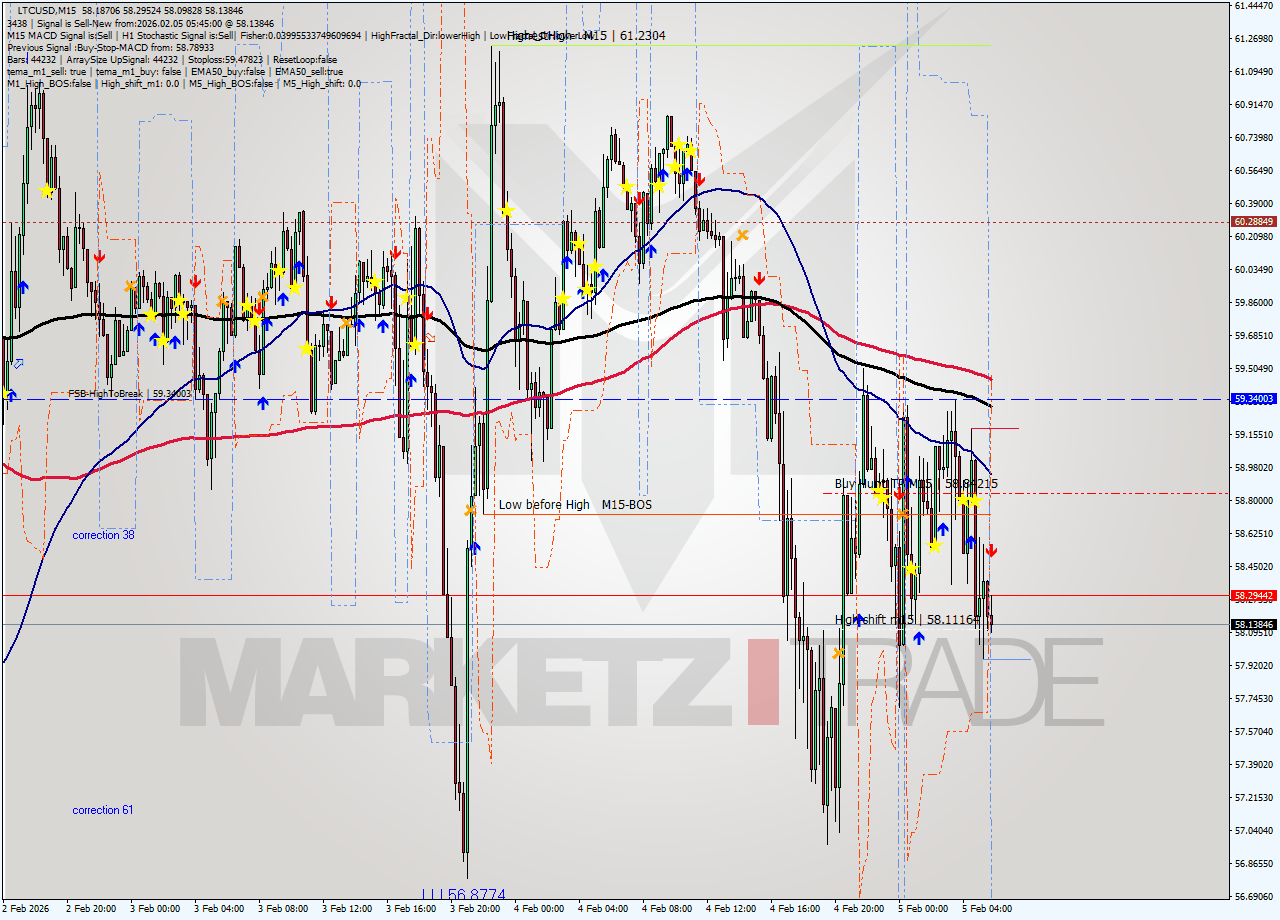
Task: Select the orange X marker near the 57.98 level
Action: point(839,651)
